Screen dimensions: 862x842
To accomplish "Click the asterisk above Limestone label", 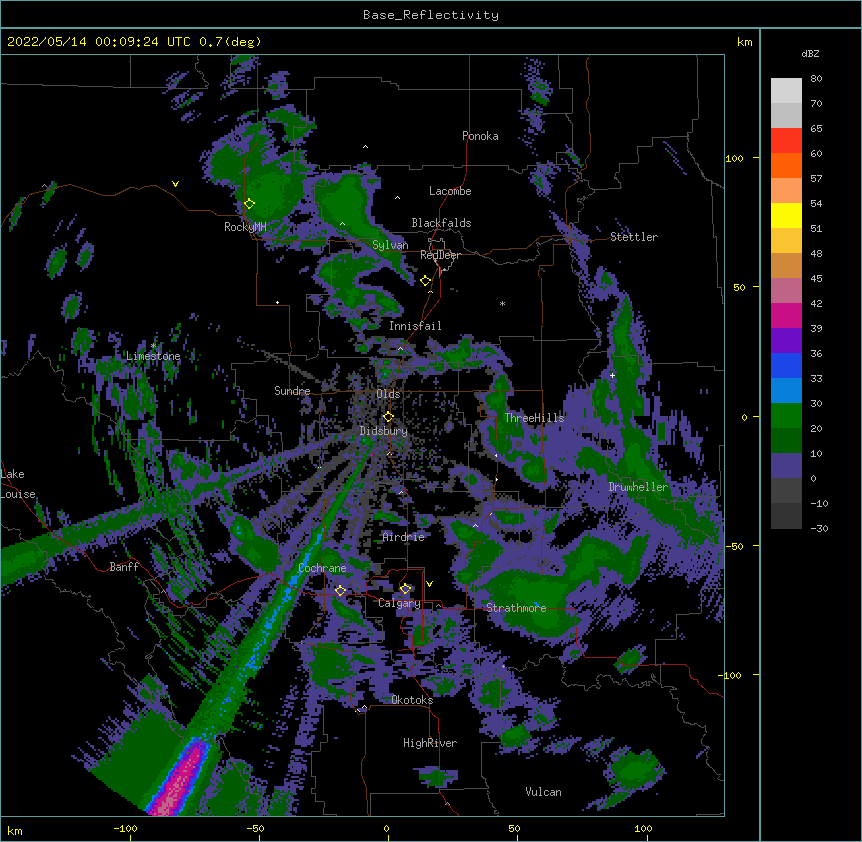I will click(x=153, y=346).
